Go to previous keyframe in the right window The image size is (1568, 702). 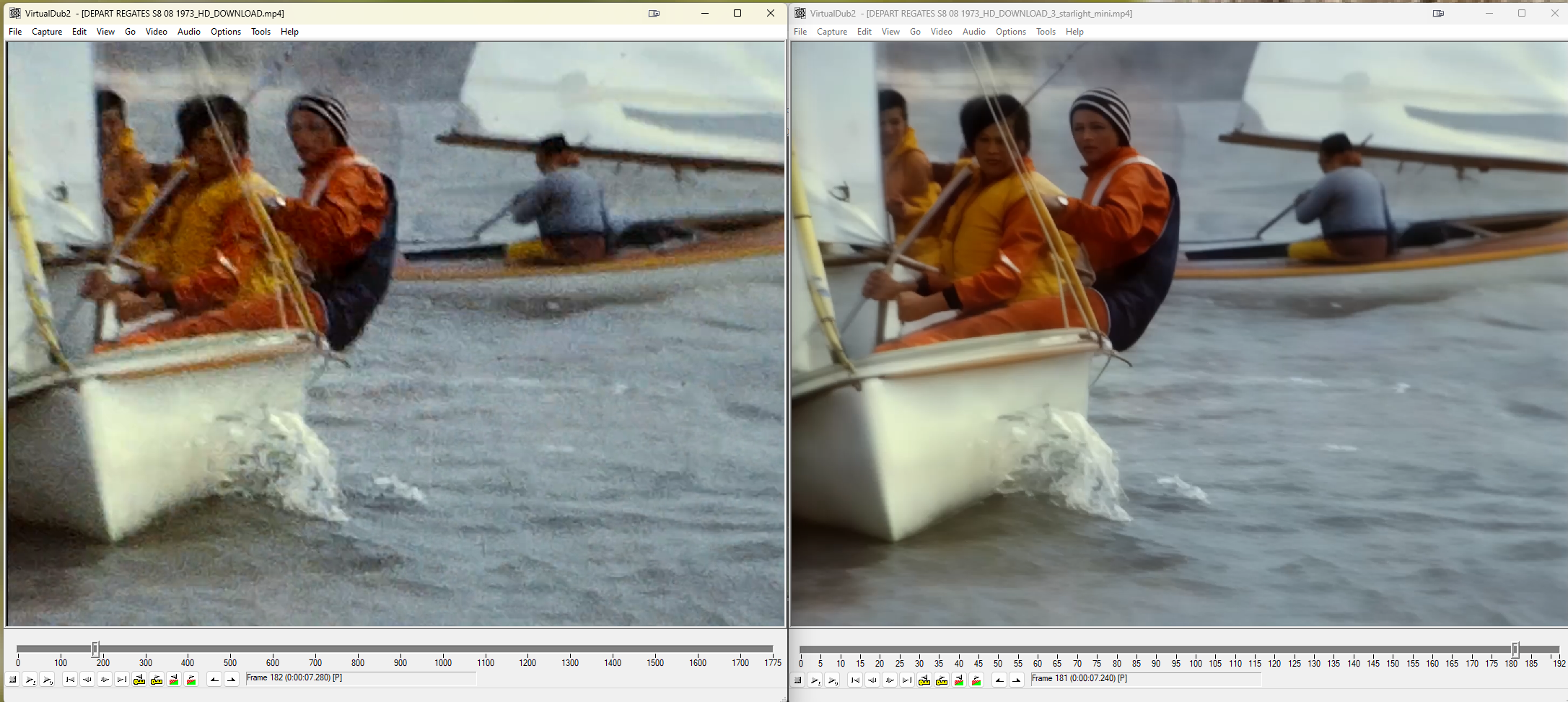(x=924, y=680)
